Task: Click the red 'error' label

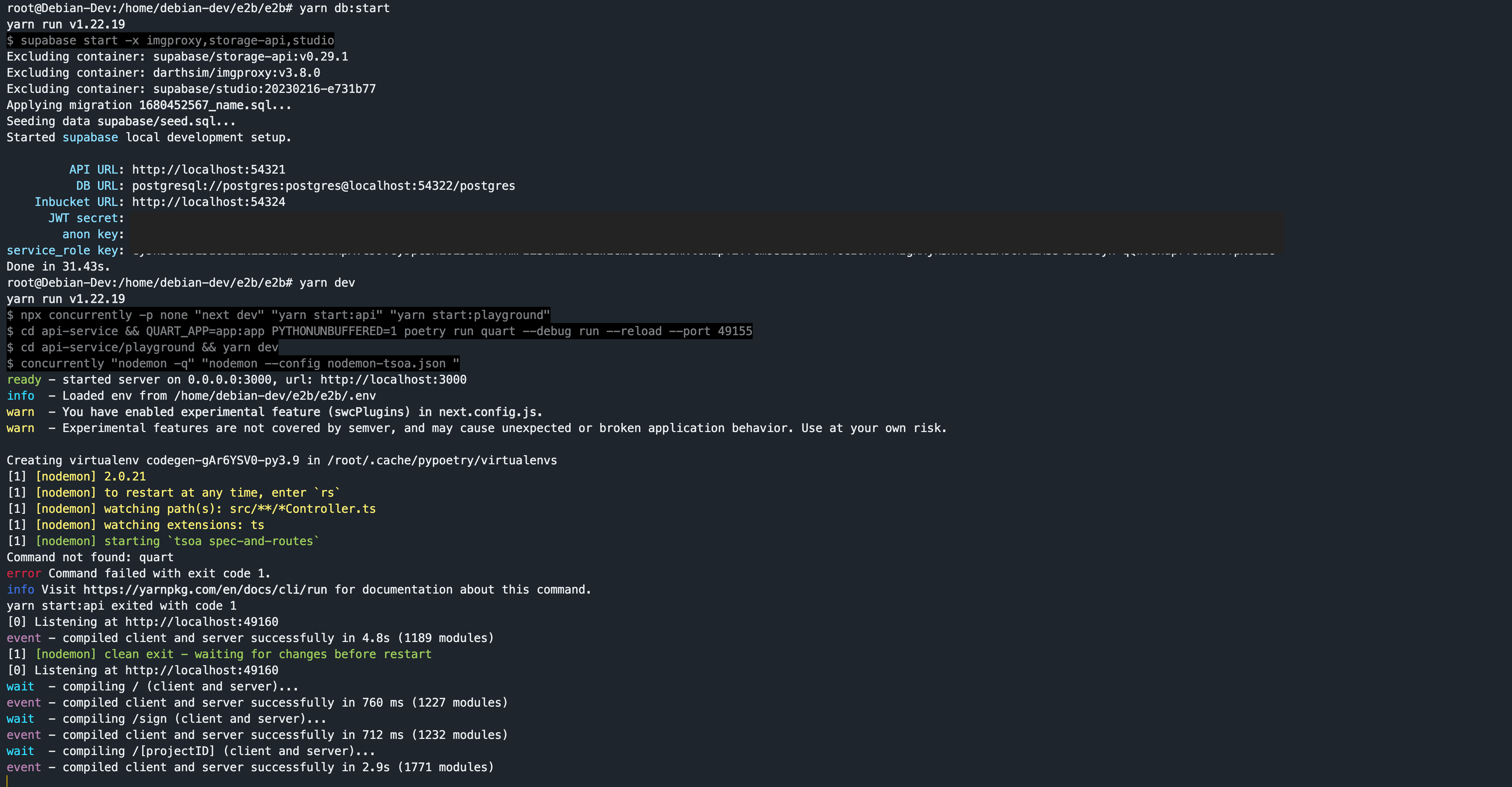Action: (23, 573)
